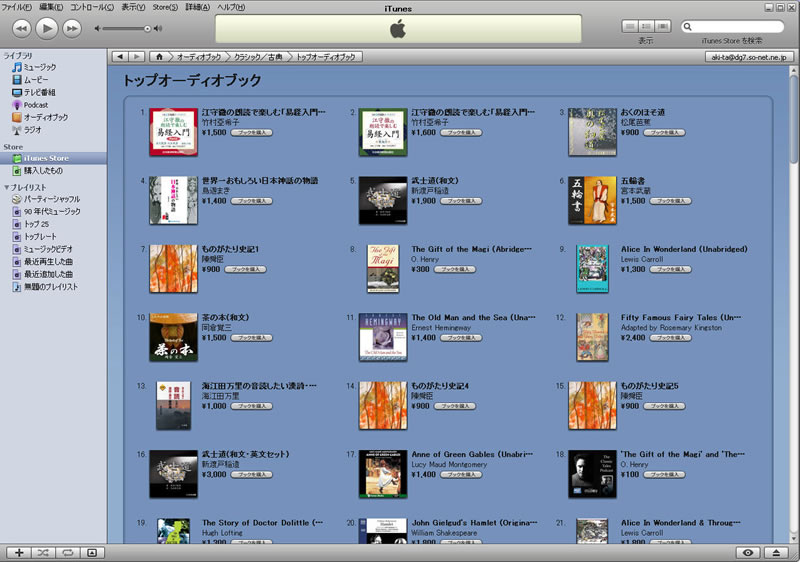The height and width of the screenshot is (562, 800).
Task: Add a new playlist with plus button
Action: coord(19,552)
